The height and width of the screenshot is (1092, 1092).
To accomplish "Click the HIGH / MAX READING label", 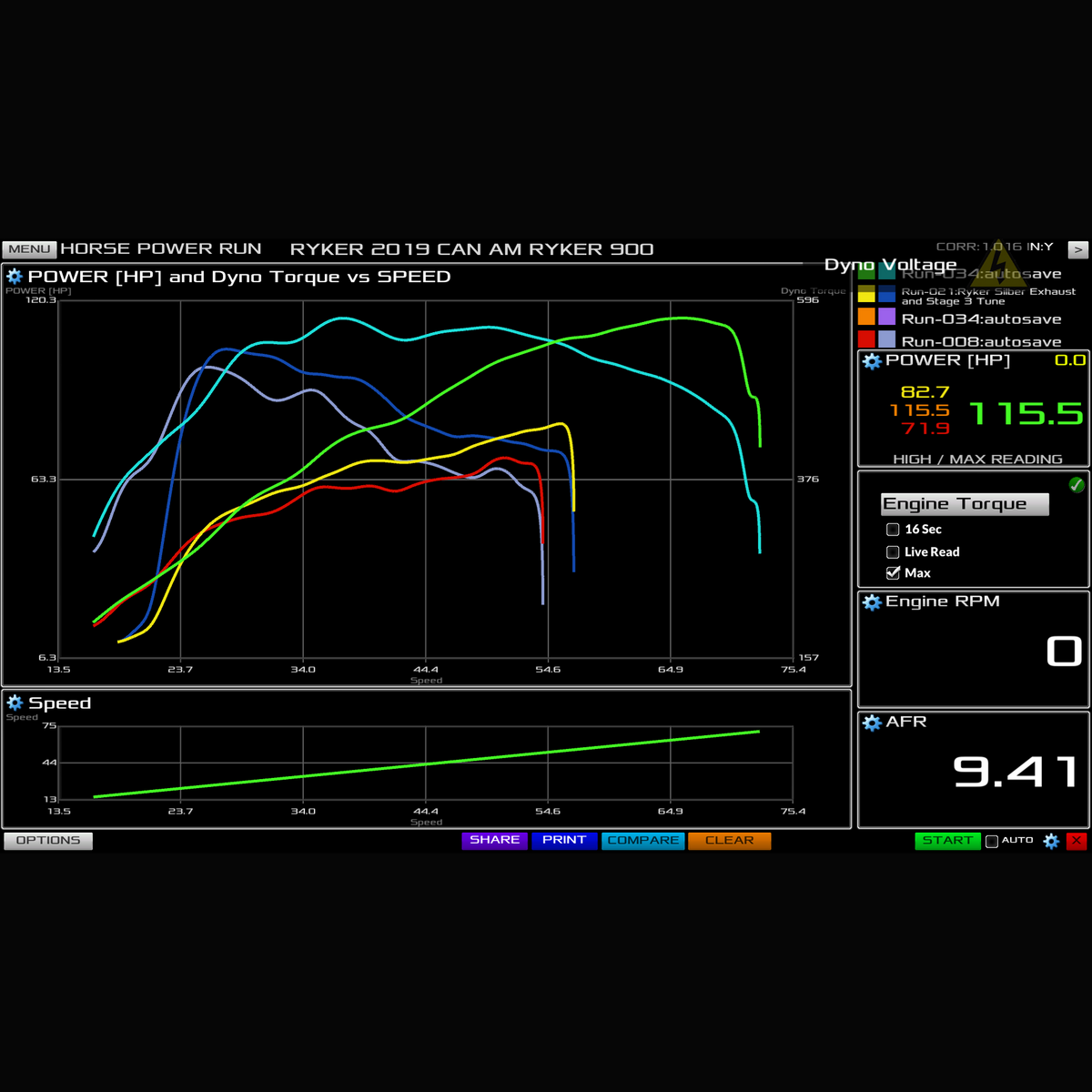I will 977,460.
